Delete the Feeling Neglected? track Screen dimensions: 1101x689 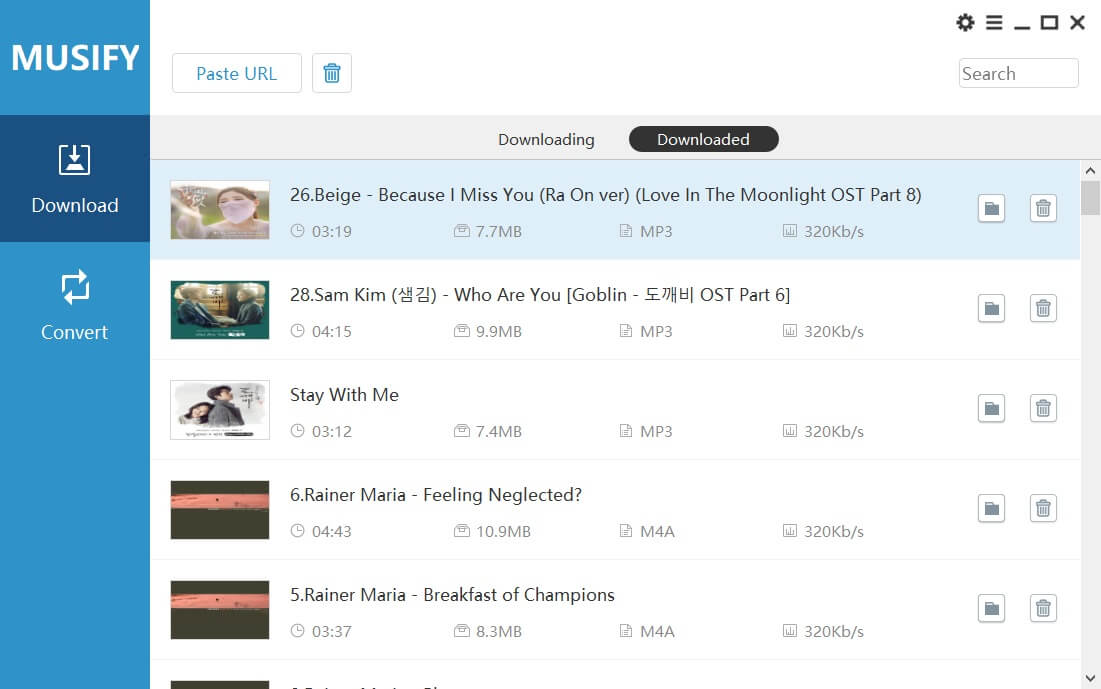pos(1043,508)
